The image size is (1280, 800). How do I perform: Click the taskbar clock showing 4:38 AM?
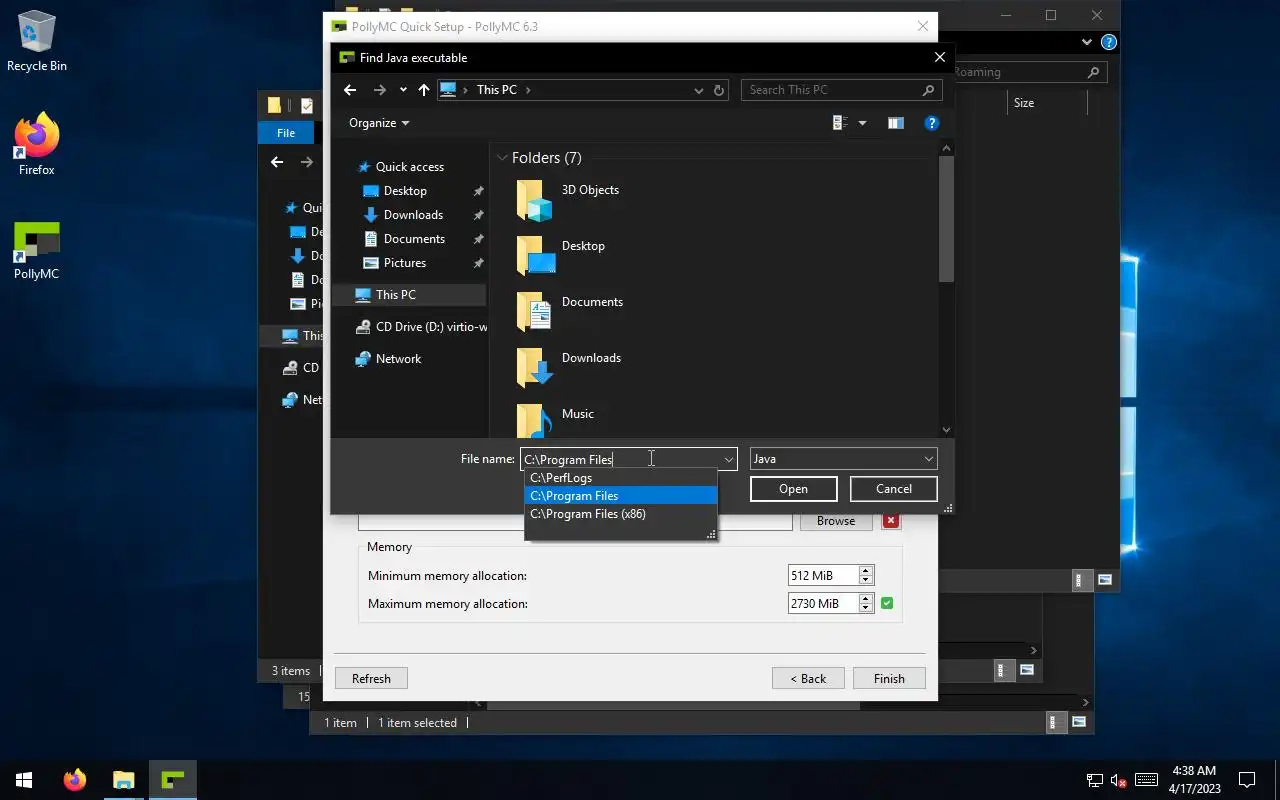[1194, 780]
